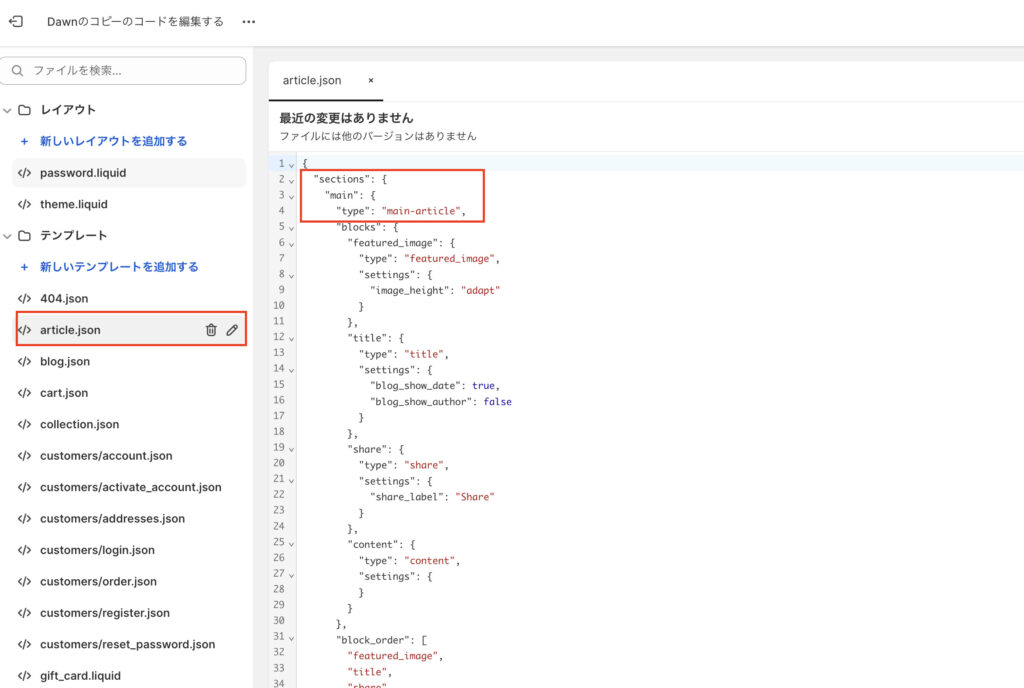Fold the share block at line 19
The height and width of the screenshot is (688, 1024).
[291, 449]
